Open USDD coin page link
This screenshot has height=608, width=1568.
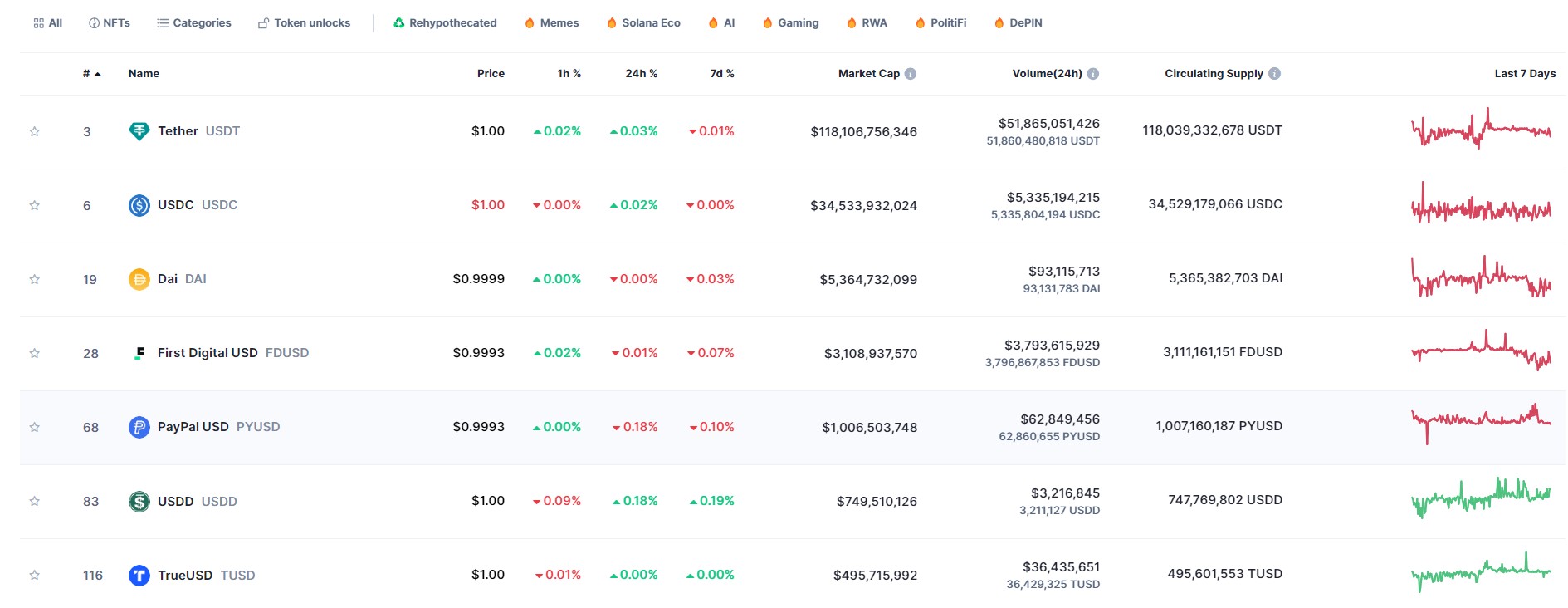(x=198, y=502)
